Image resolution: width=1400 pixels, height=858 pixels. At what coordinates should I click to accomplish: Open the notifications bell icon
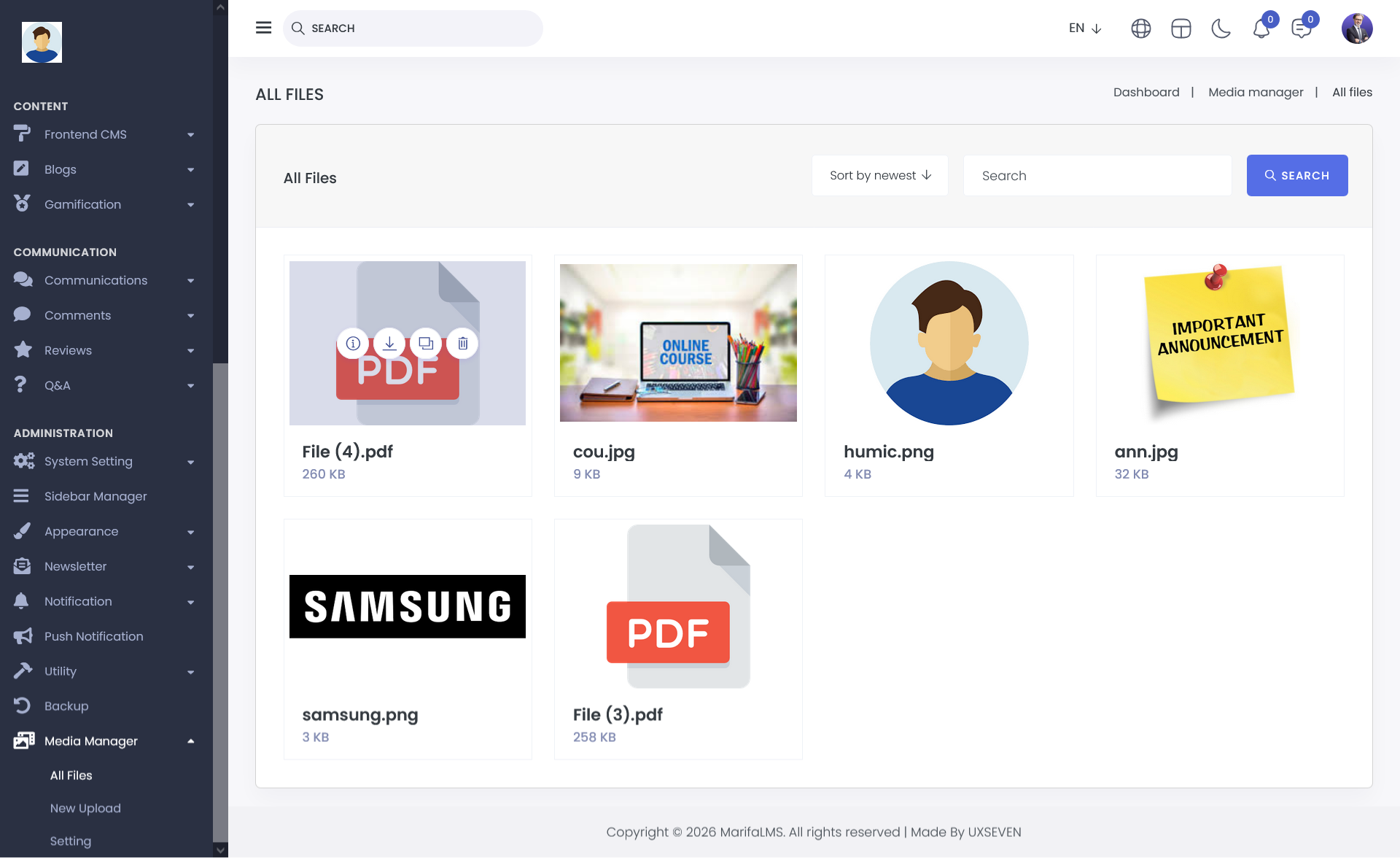tap(1261, 28)
